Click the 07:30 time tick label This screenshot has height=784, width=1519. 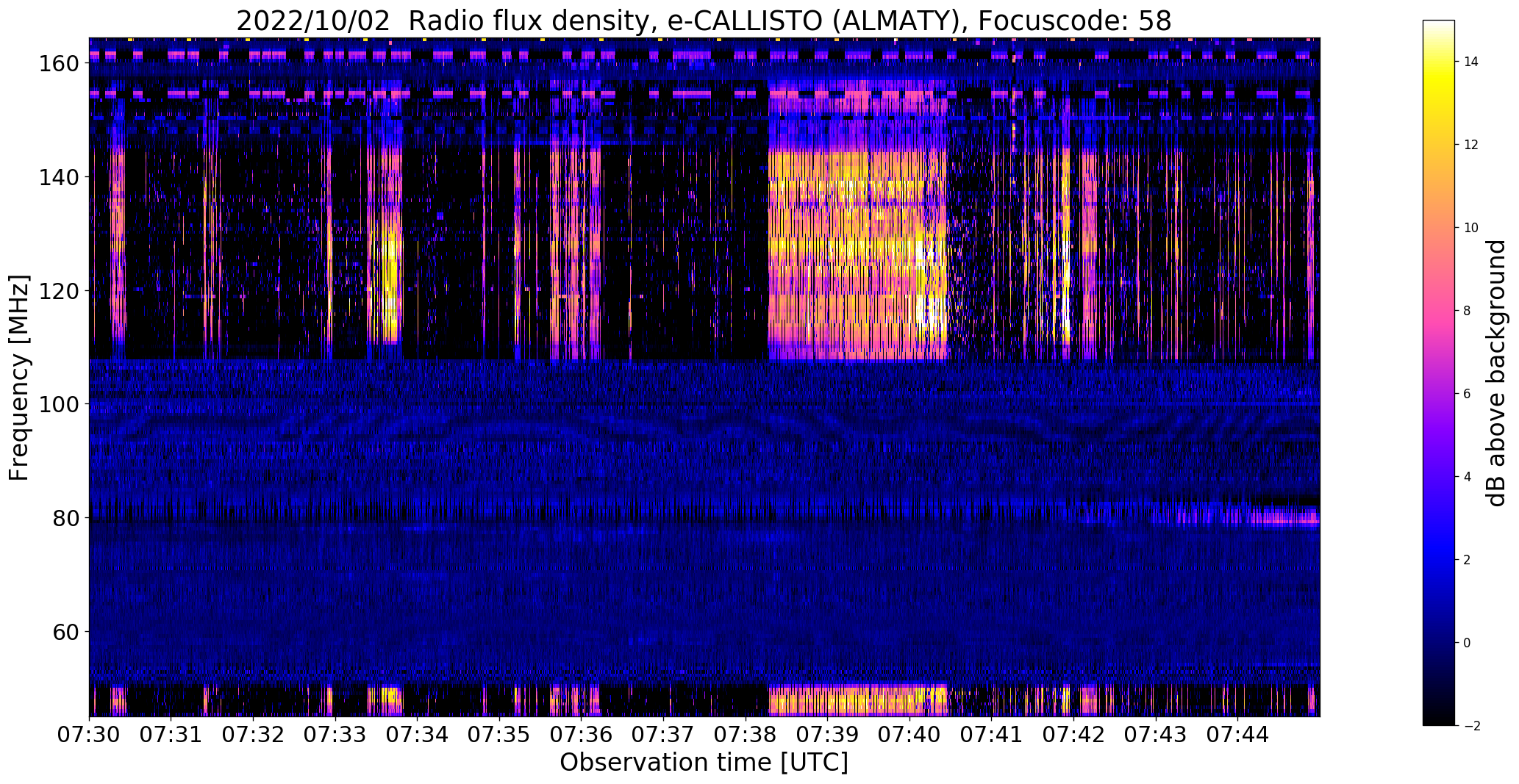89,735
